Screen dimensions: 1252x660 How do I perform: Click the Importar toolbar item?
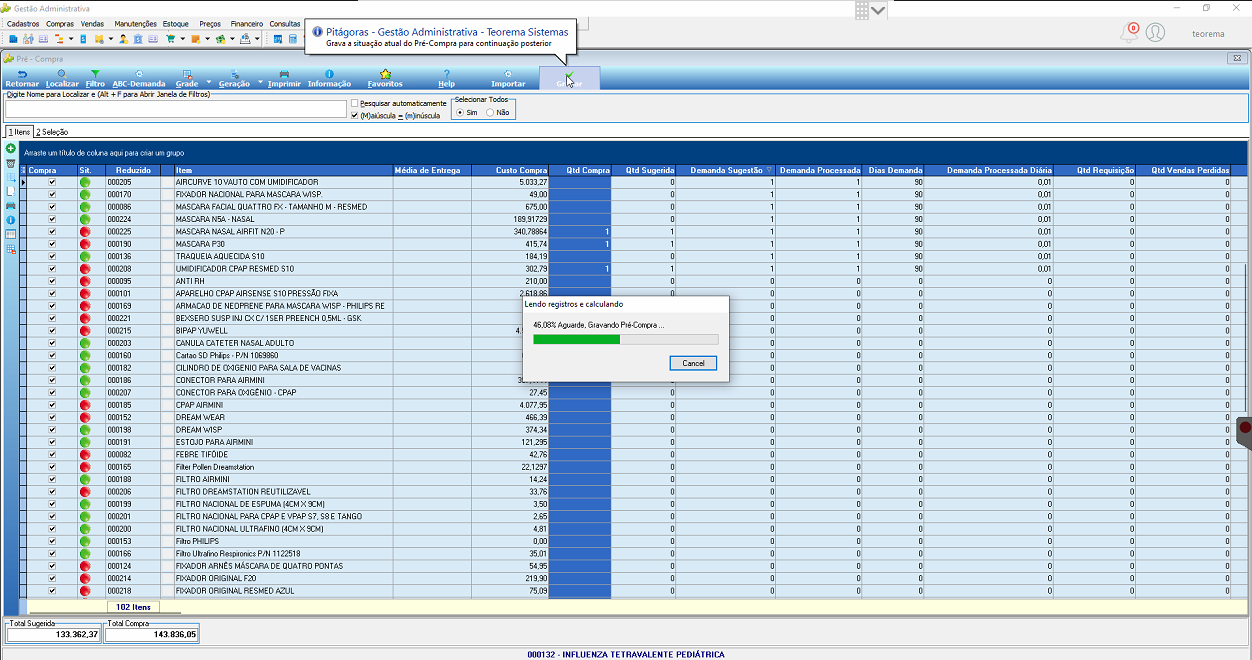pyautogui.click(x=508, y=79)
